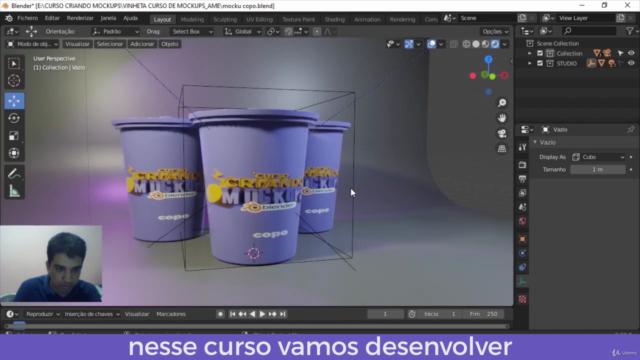640x360 pixels.
Task: Select the Measure tool
Action: point(14,191)
